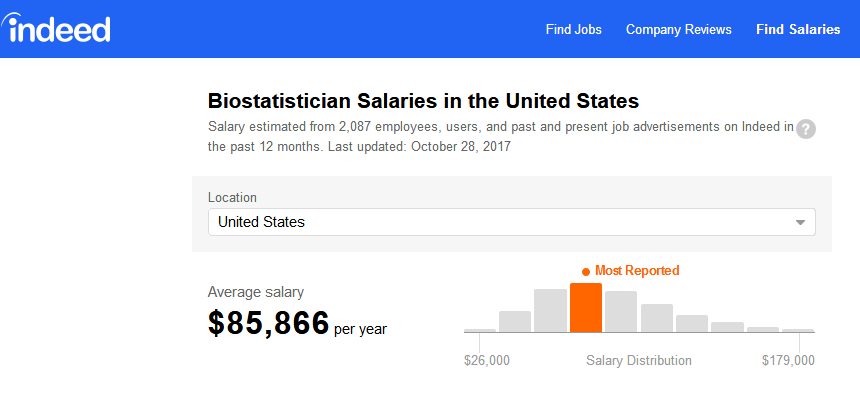Open the Company Reviews page
Image resolution: width=860 pixels, height=402 pixels.
(679, 29)
